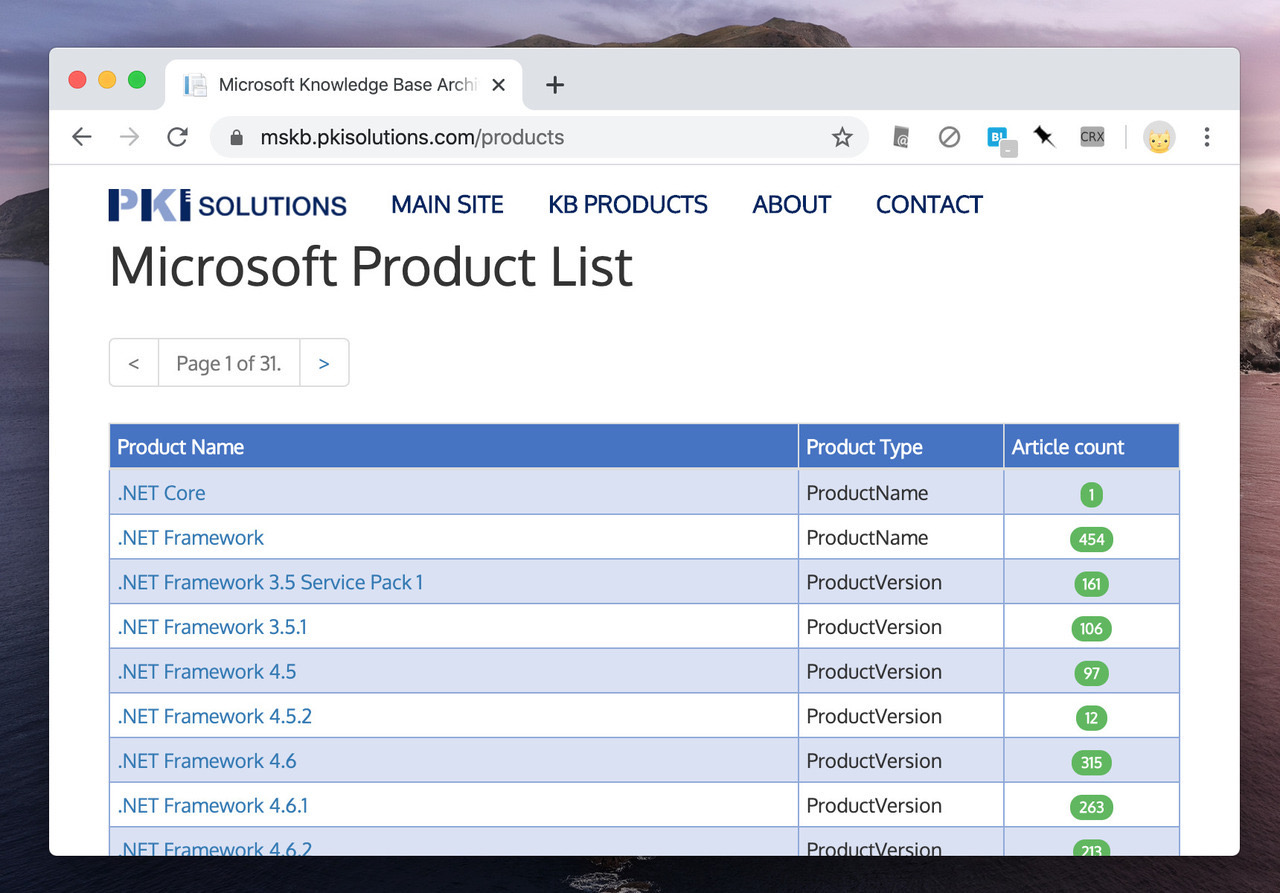Open the KB PRODUCTS nav menu item
Image resolution: width=1280 pixels, height=893 pixels.
[627, 205]
